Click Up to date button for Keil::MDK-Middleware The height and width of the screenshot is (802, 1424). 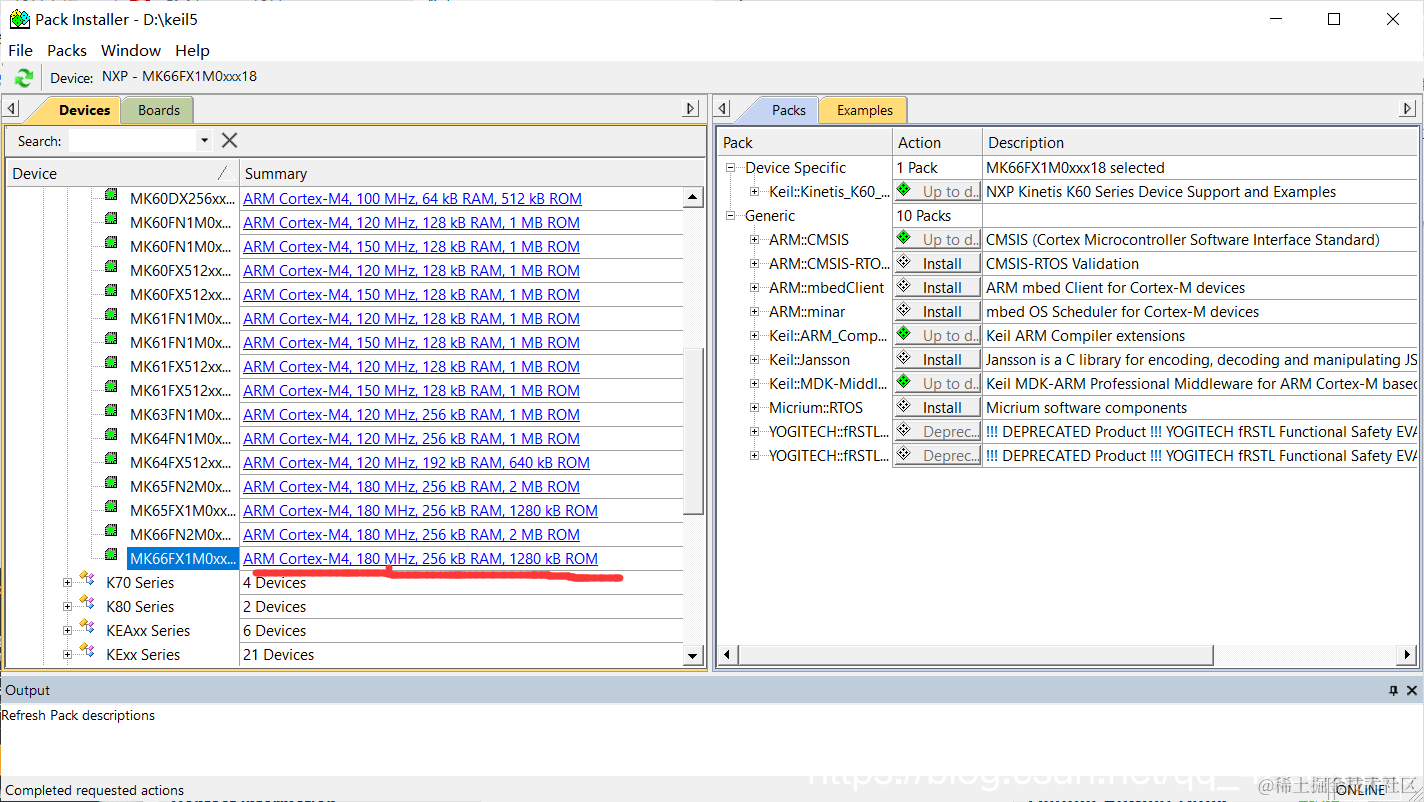pyautogui.click(x=937, y=384)
